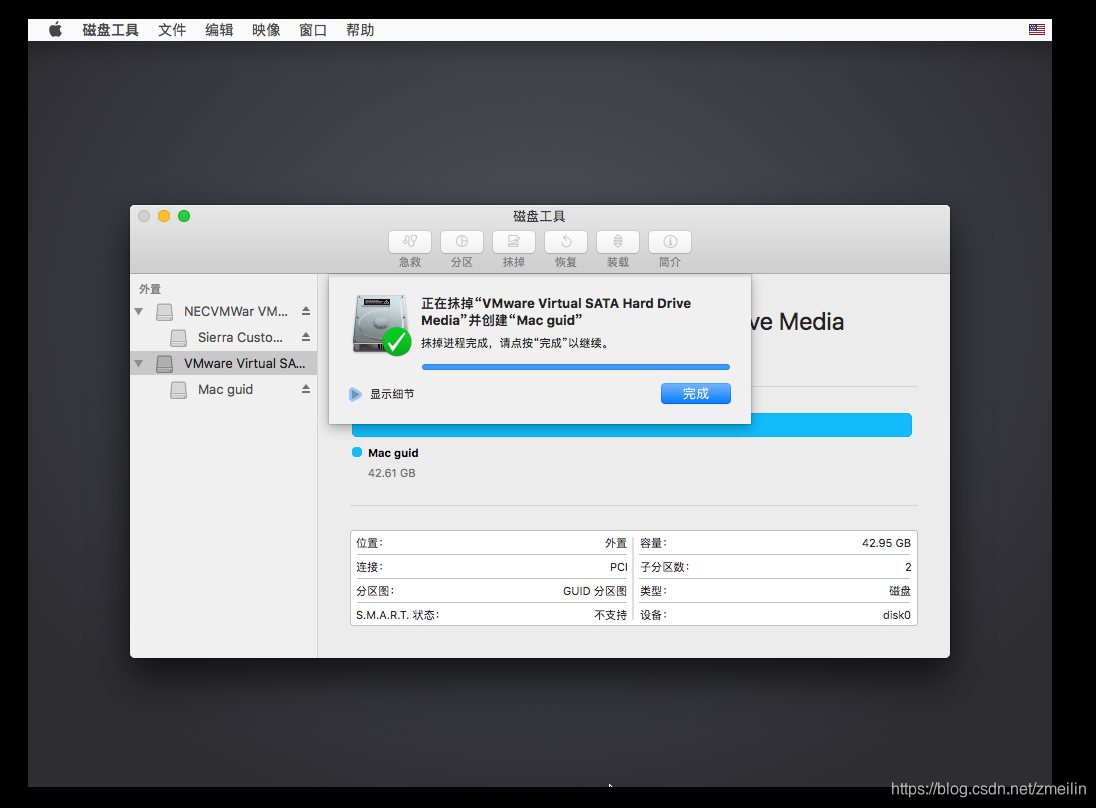Click the 42.95 GB capacity value
The height and width of the screenshot is (808, 1096).
point(886,543)
